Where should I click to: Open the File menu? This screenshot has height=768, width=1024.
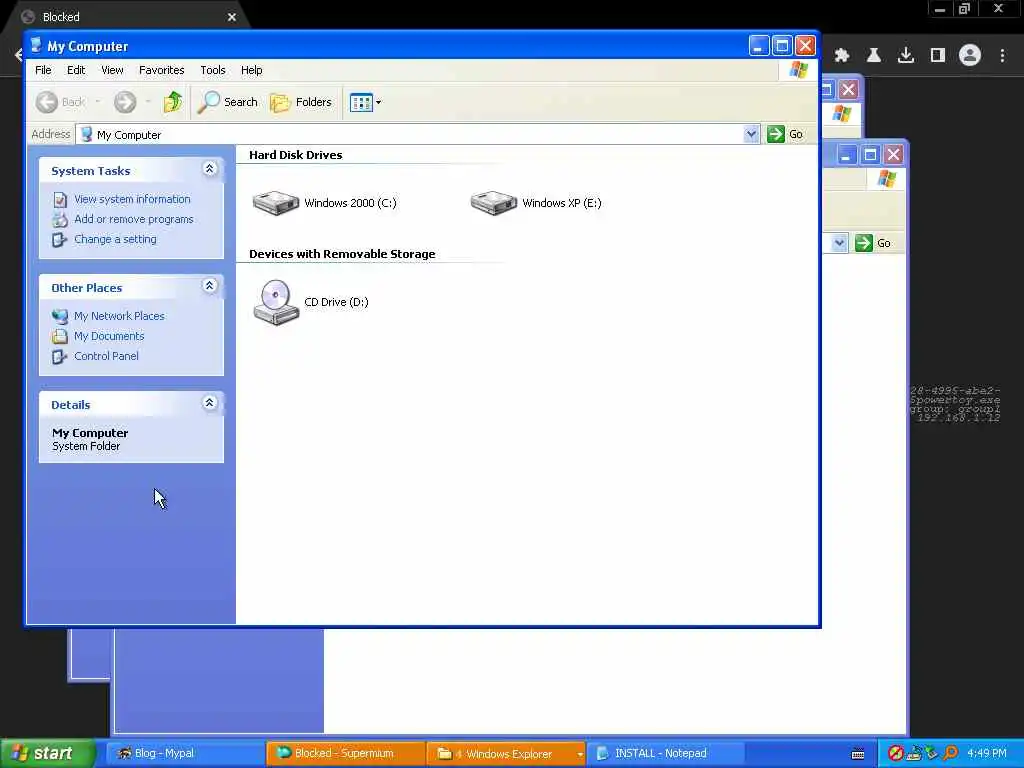click(x=43, y=70)
